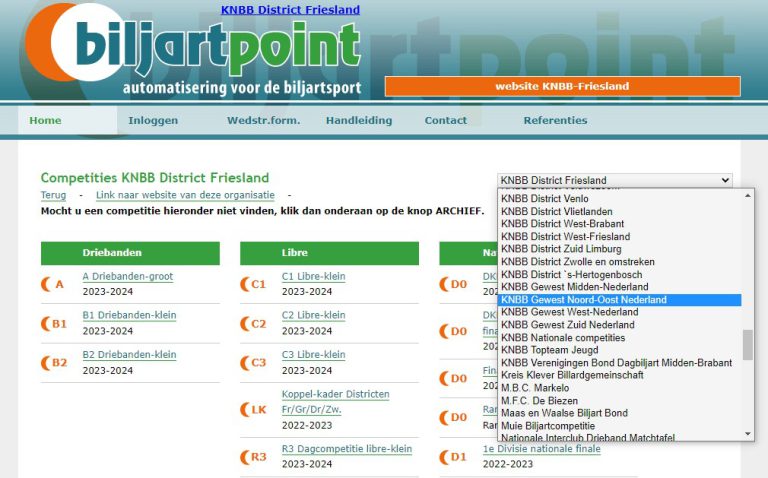Click dropdown list scroll-down arrow
This screenshot has width=768, height=478.
747,433
